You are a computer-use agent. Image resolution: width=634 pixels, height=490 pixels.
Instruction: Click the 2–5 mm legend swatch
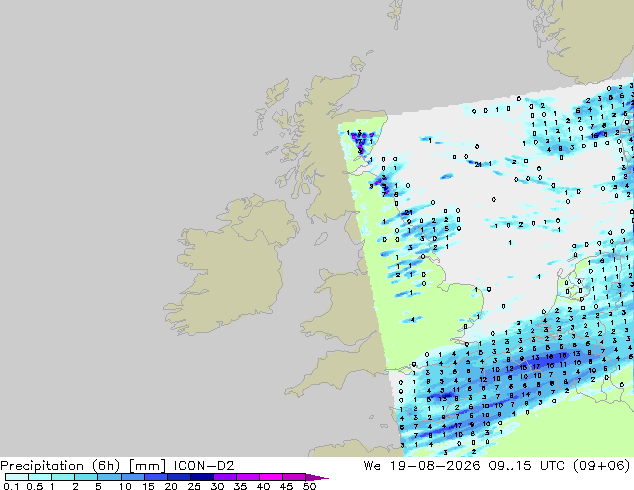[86, 477]
